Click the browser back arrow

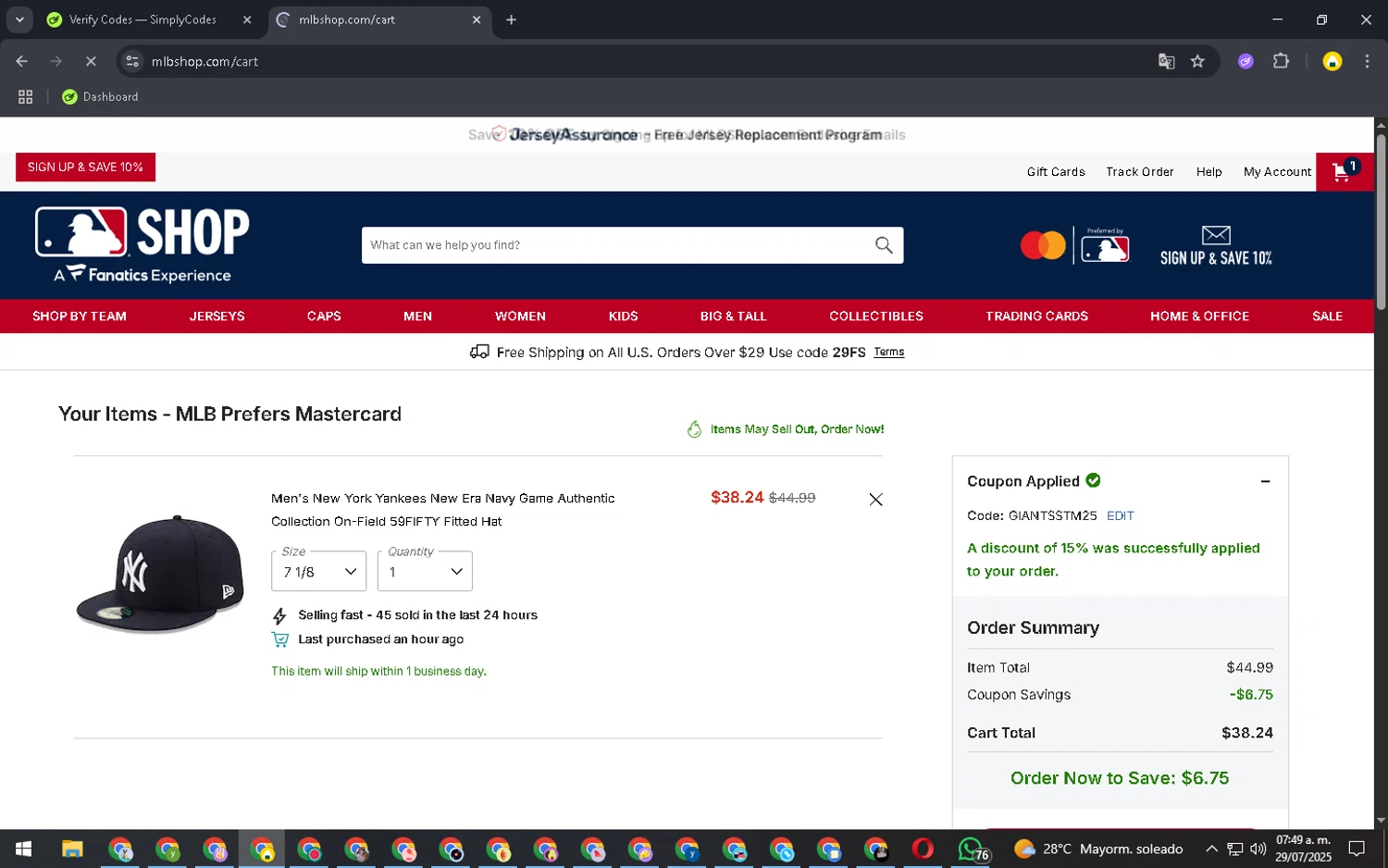22,61
